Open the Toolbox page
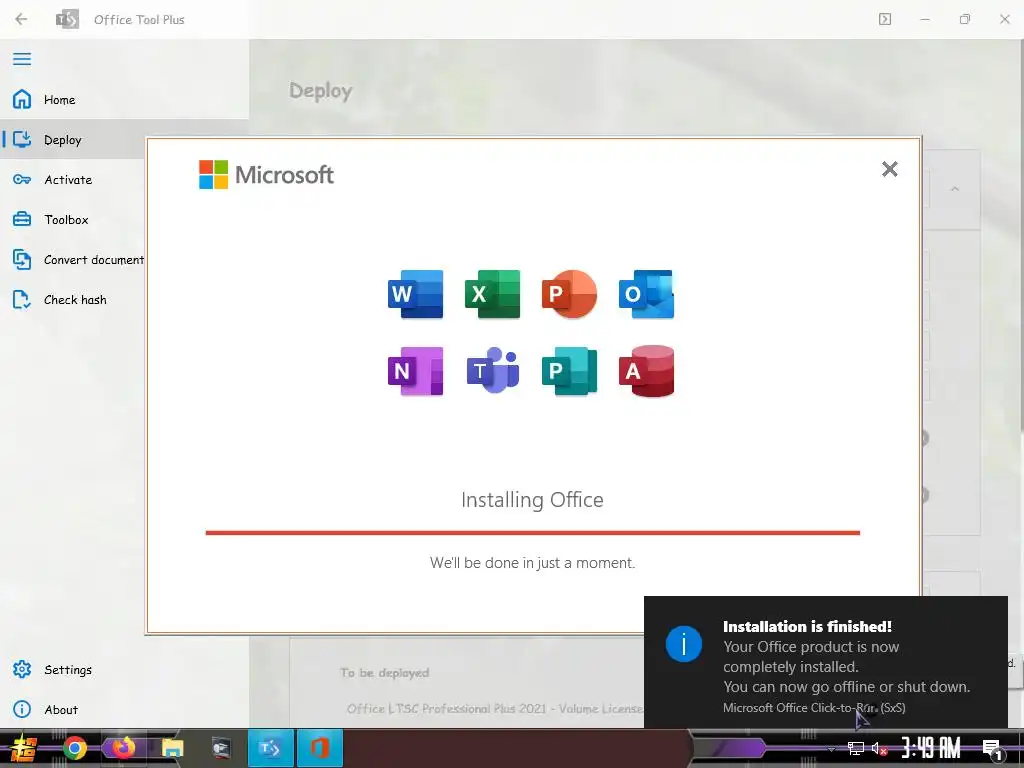 [73, 219]
